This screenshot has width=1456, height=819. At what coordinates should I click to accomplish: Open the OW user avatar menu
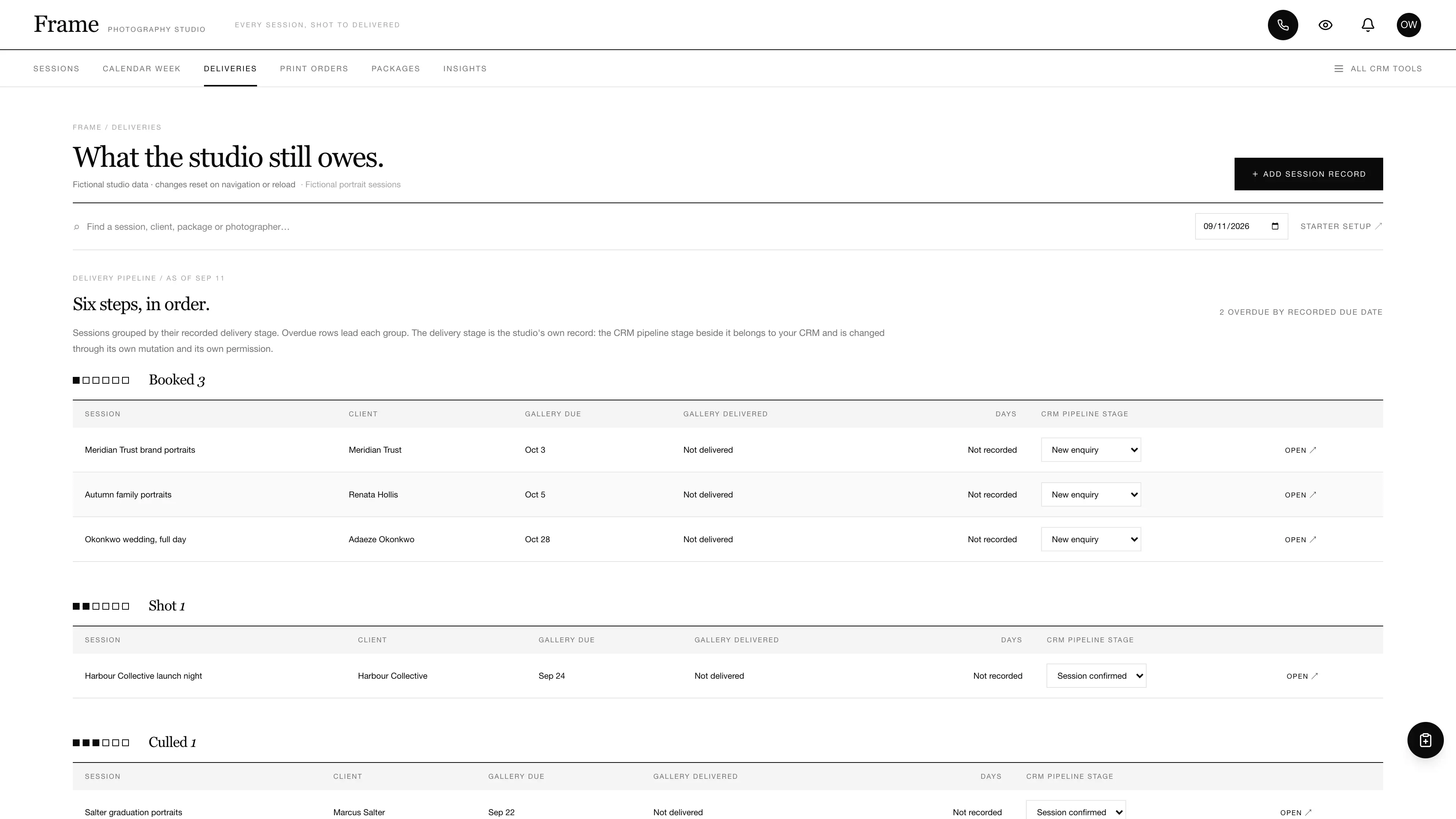1409,25
